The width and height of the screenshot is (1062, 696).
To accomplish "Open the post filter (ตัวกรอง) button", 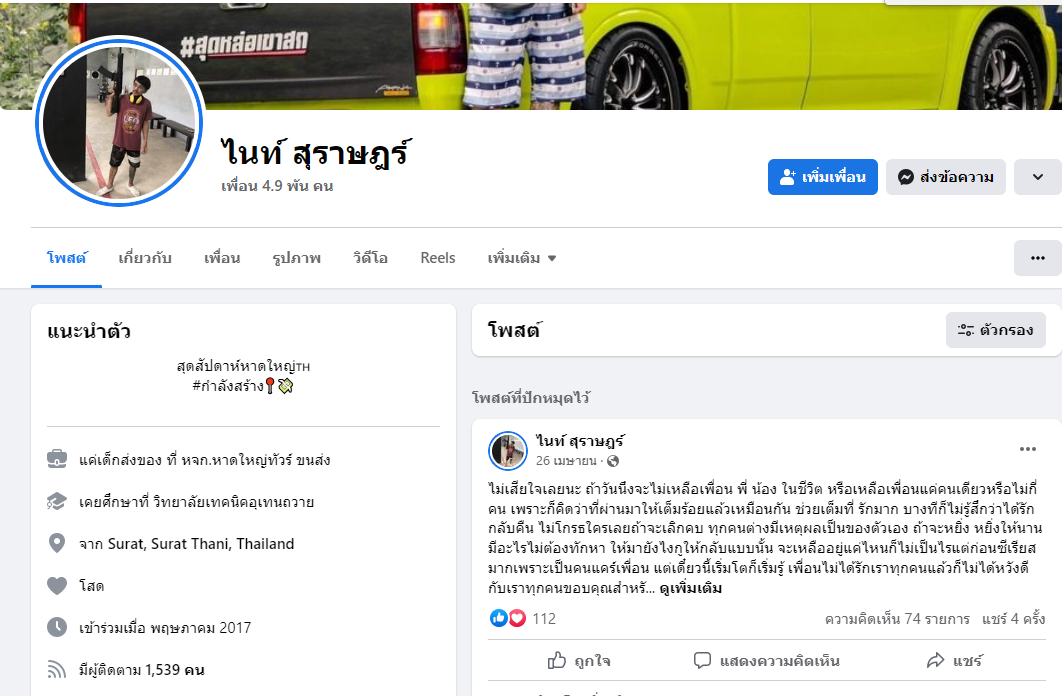I will (x=996, y=330).
